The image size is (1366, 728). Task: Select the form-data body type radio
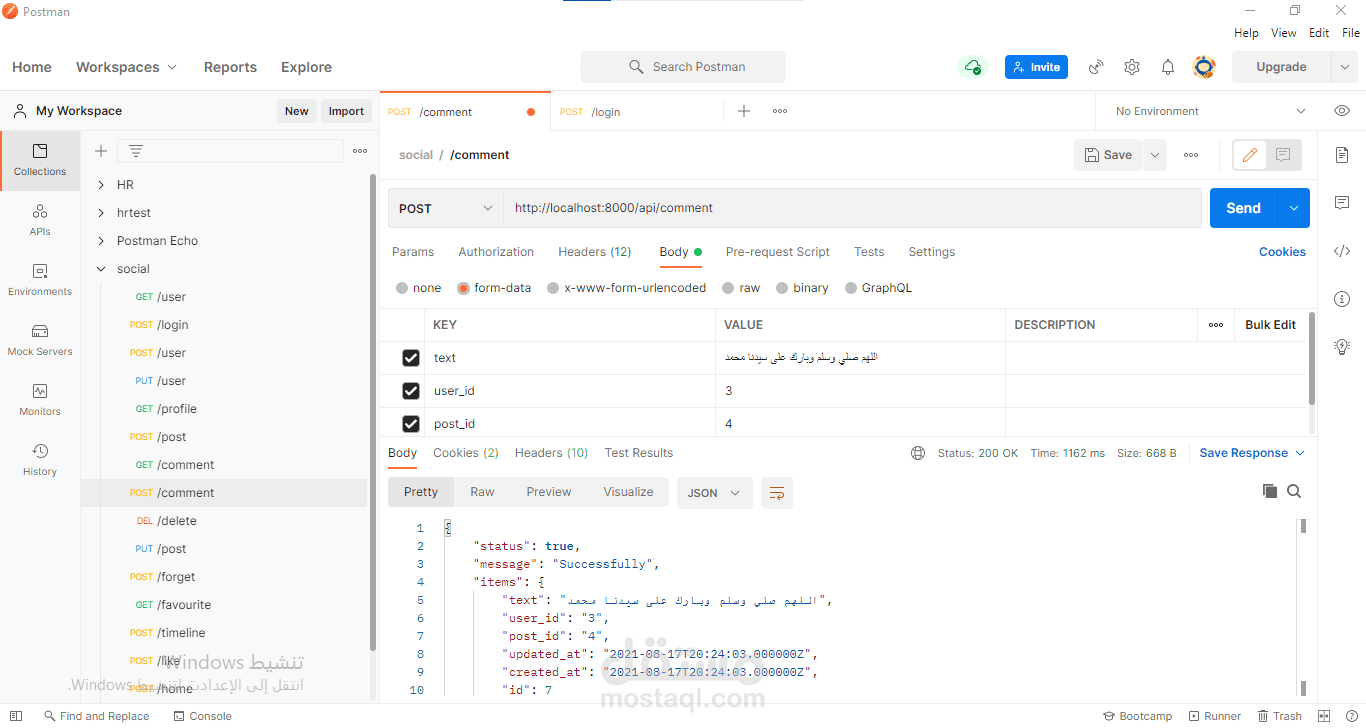tap(463, 288)
